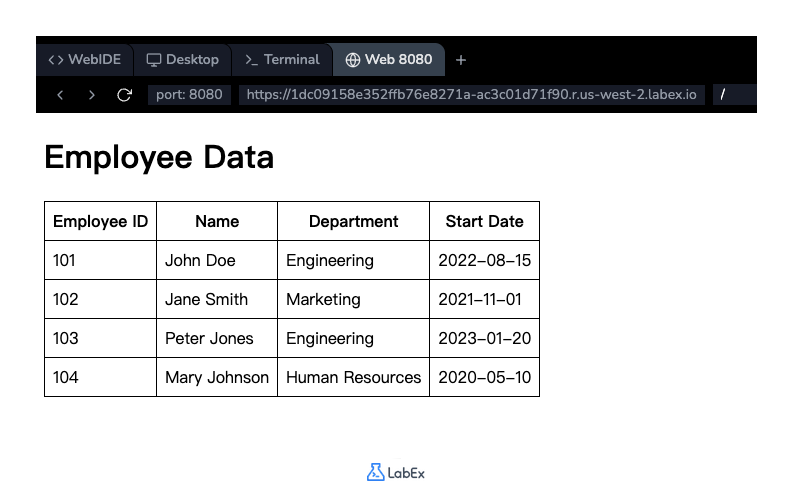Switch to the WebIDE tab
This screenshot has height=490, width=793.
85,60
